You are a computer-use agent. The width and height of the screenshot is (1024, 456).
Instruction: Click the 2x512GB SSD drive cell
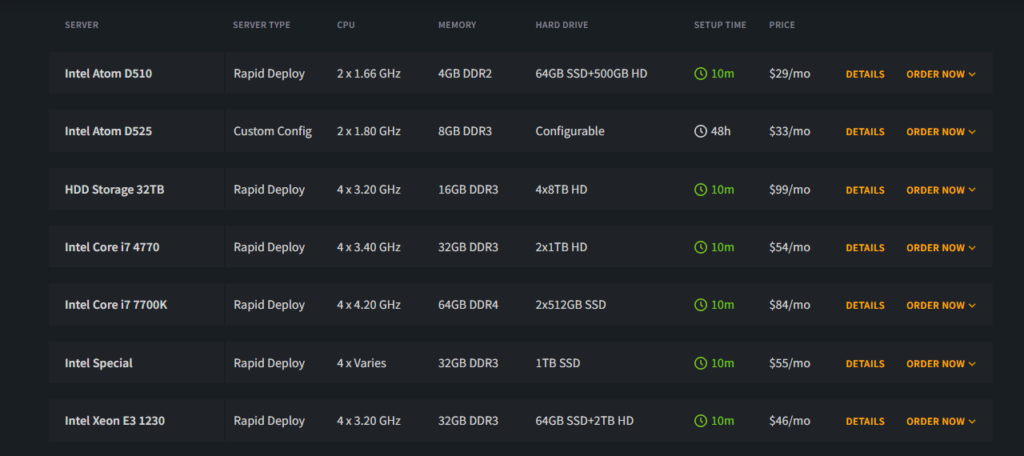(571, 305)
